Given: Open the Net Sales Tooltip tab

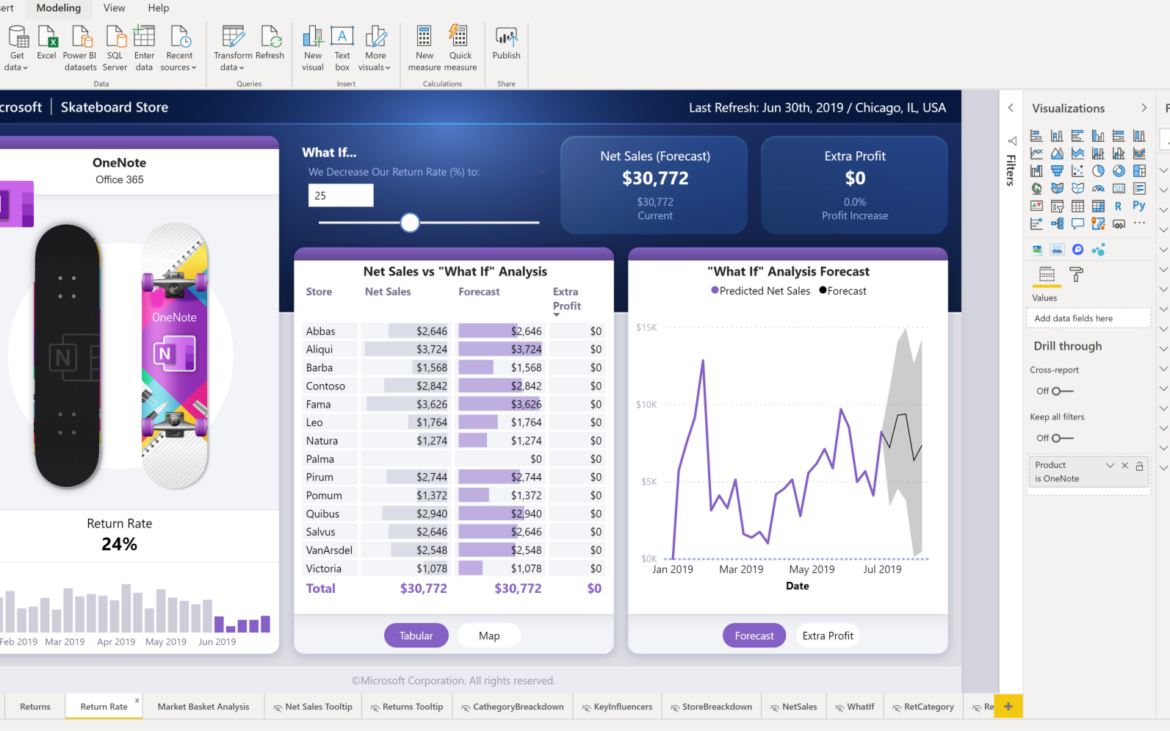Looking at the screenshot, I should point(313,706).
